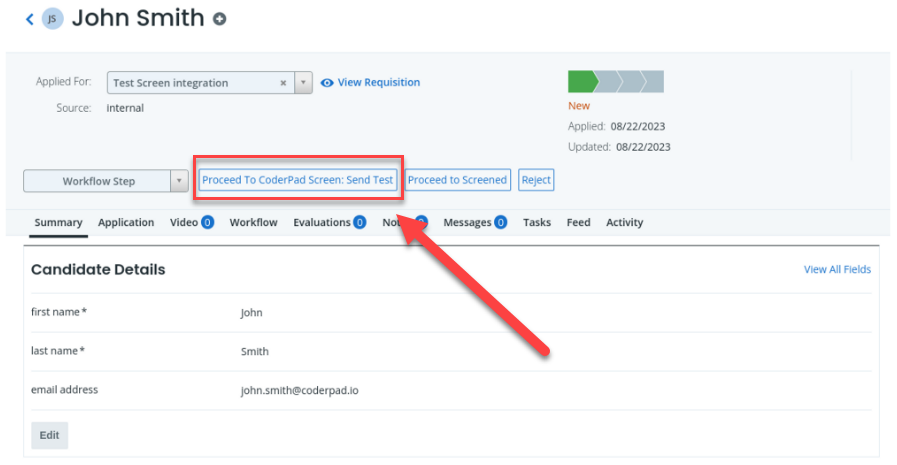This screenshot has height=465, width=897.
Task: Click the Applied date 08/22/2023
Action: 637,126
